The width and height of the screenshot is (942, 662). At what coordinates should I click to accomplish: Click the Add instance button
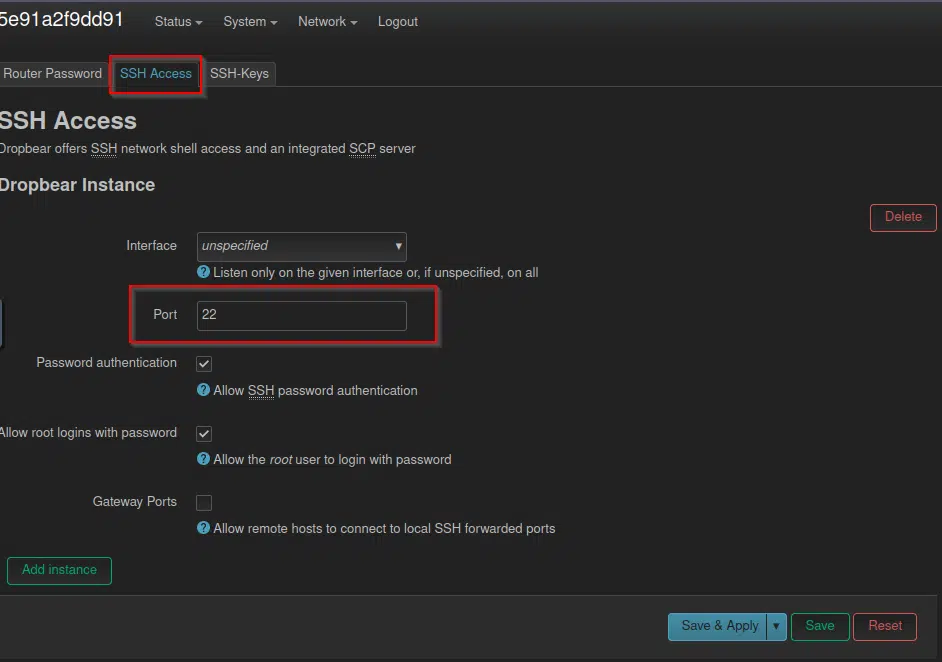click(x=59, y=570)
